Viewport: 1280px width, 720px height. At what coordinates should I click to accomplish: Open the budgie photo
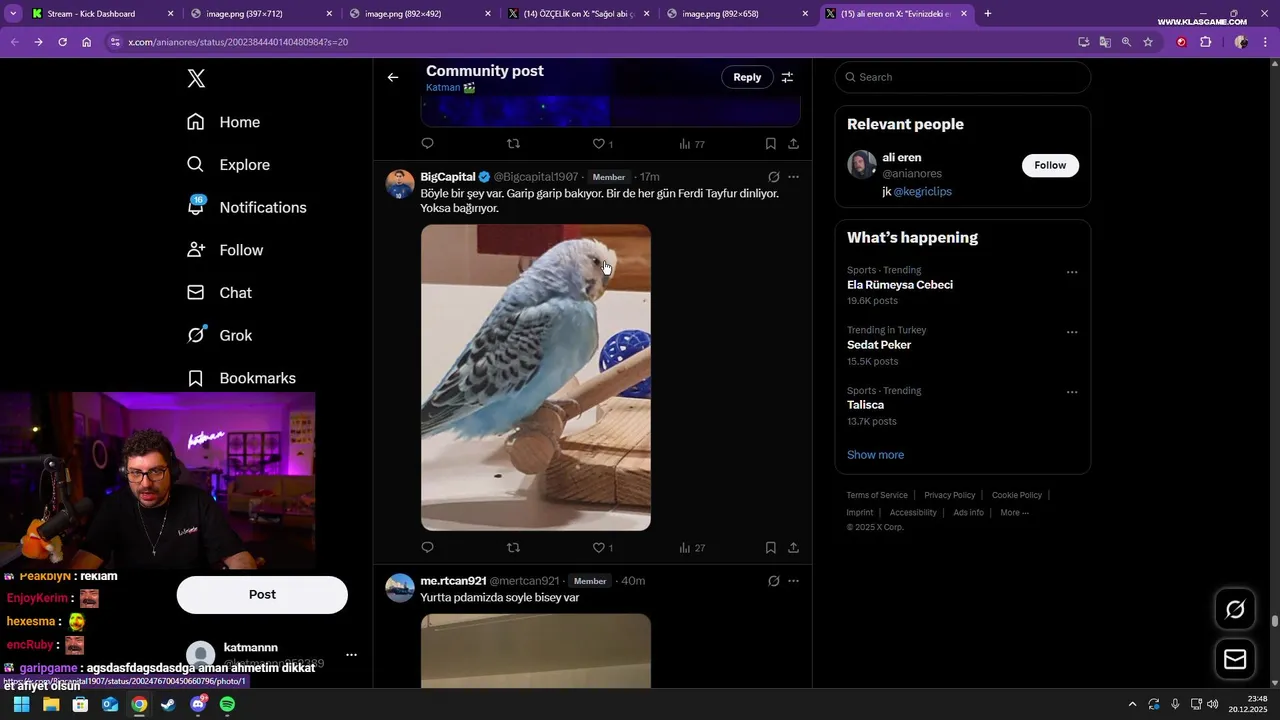[536, 377]
